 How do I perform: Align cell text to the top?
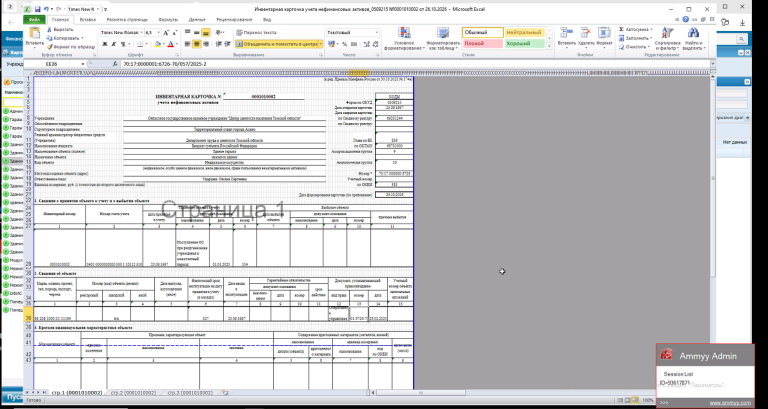click(188, 32)
